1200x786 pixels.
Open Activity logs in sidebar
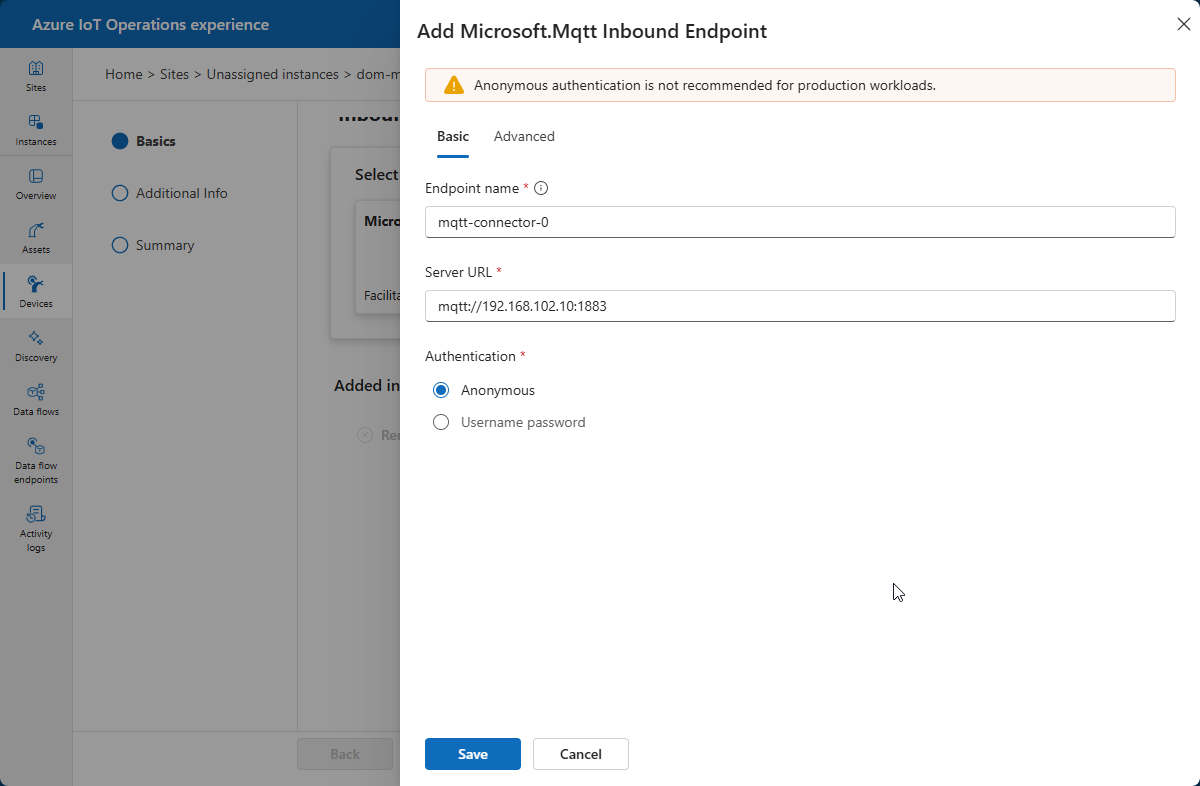point(36,528)
